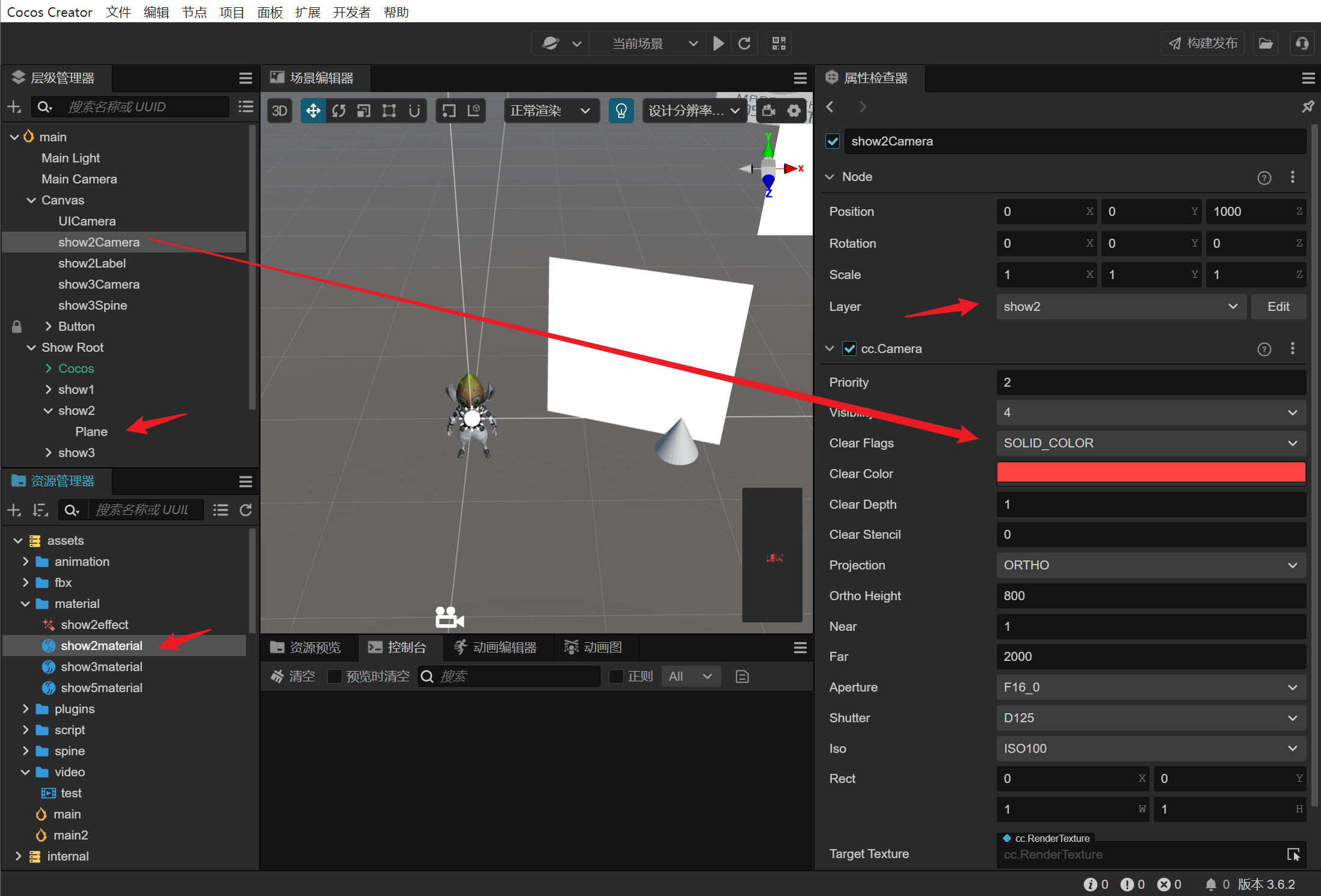The width and height of the screenshot is (1321, 896).
Task: Click the Play preview button
Action: [718, 43]
